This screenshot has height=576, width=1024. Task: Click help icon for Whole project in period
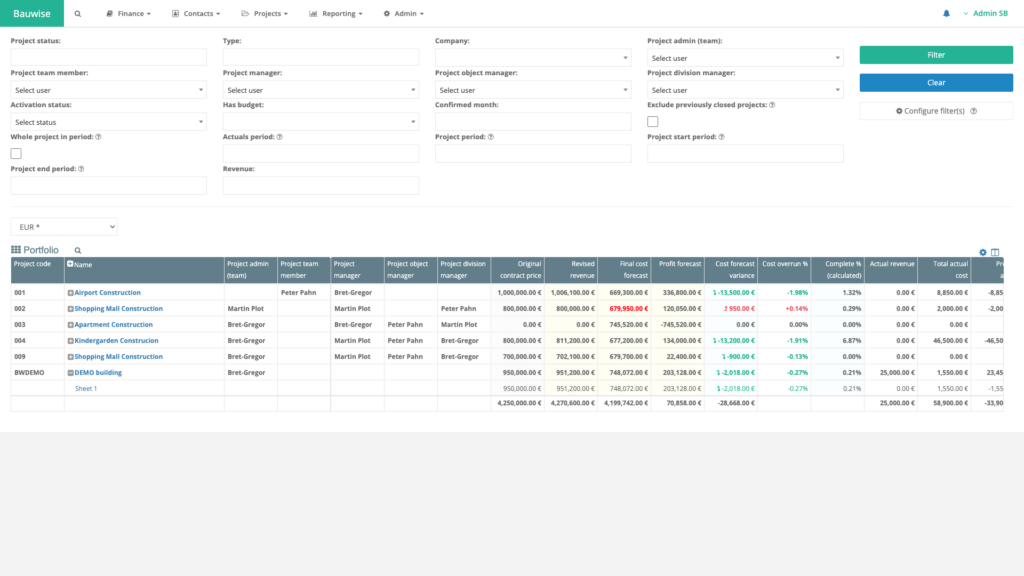(99, 137)
